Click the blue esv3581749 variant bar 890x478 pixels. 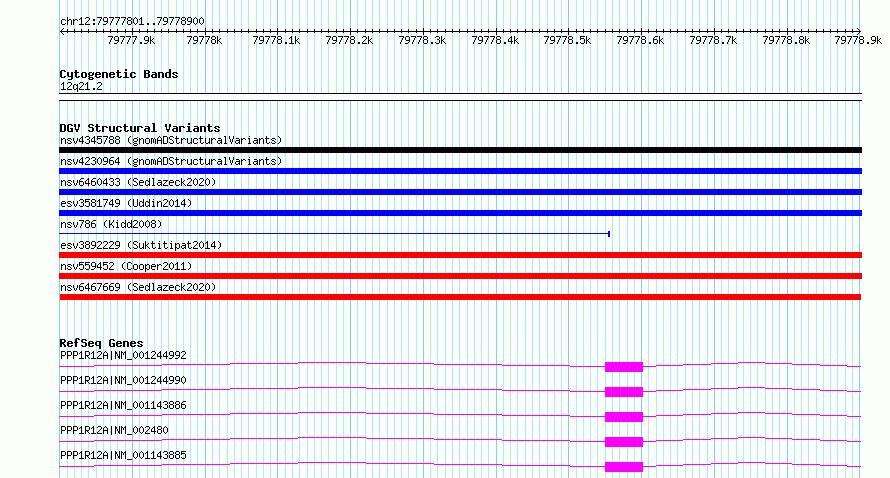[460, 213]
